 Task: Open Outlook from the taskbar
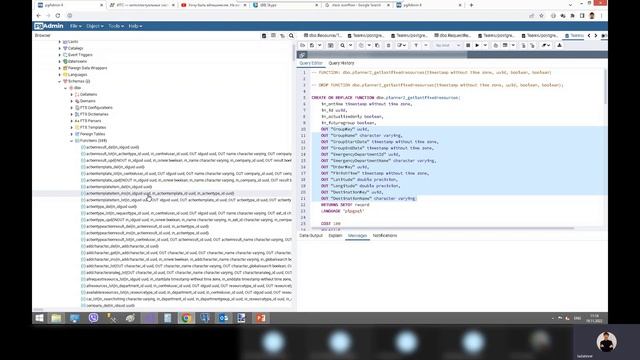click(223, 318)
